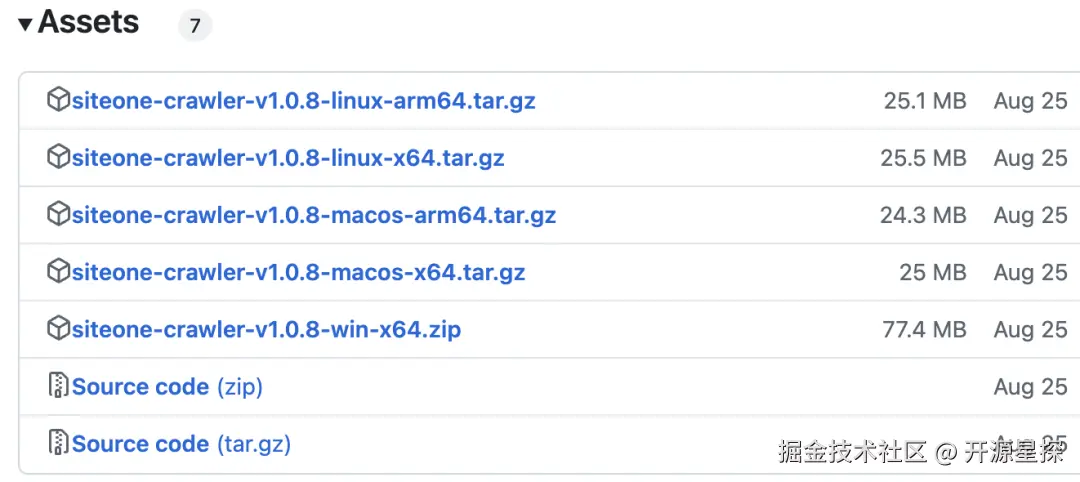The height and width of the screenshot is (482, 1080).
Task: Click package icon beside linux-x64 tarball
Action: tap(59, 157)
